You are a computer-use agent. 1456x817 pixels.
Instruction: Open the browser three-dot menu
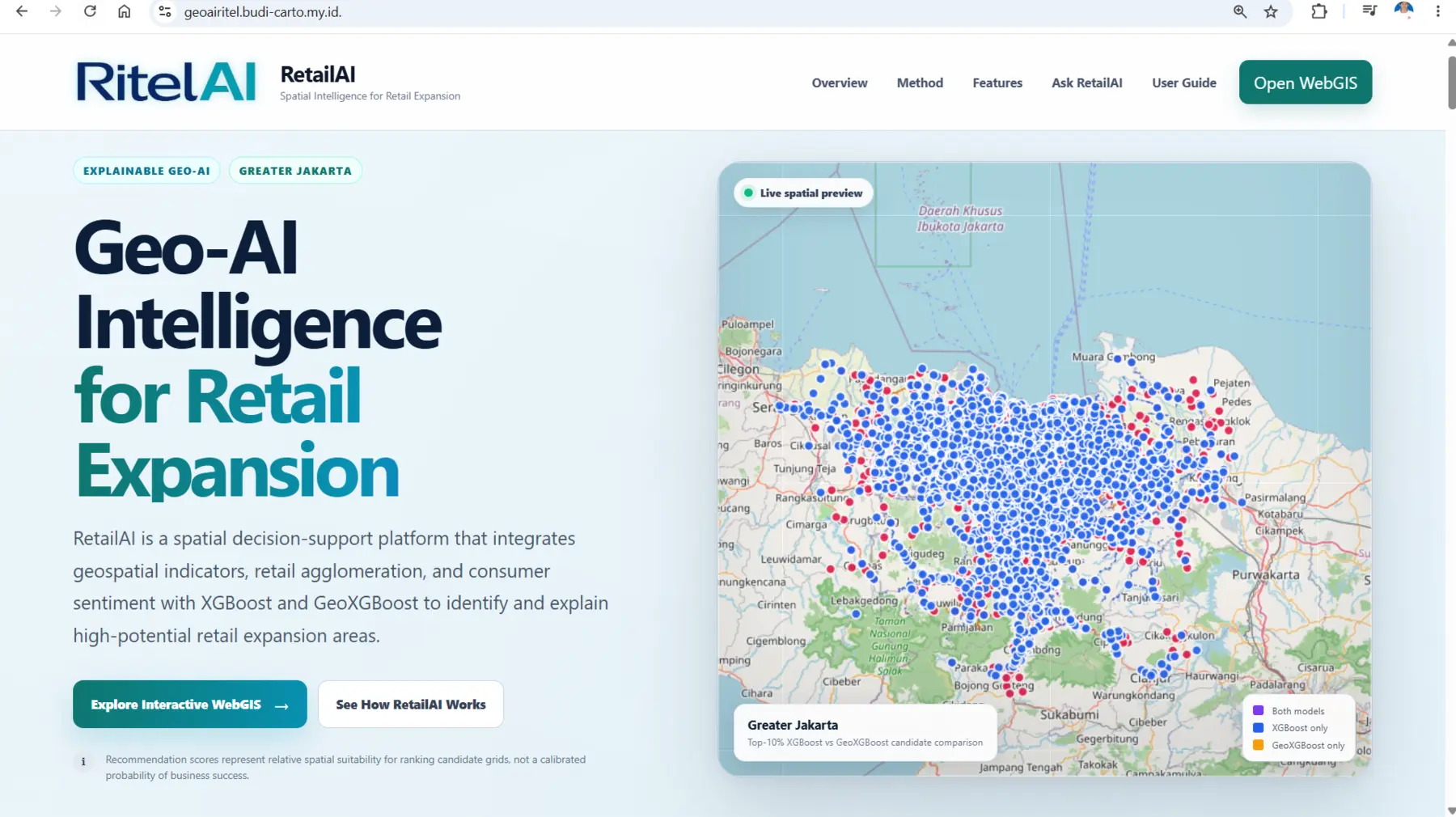(x=1437, y=11)
